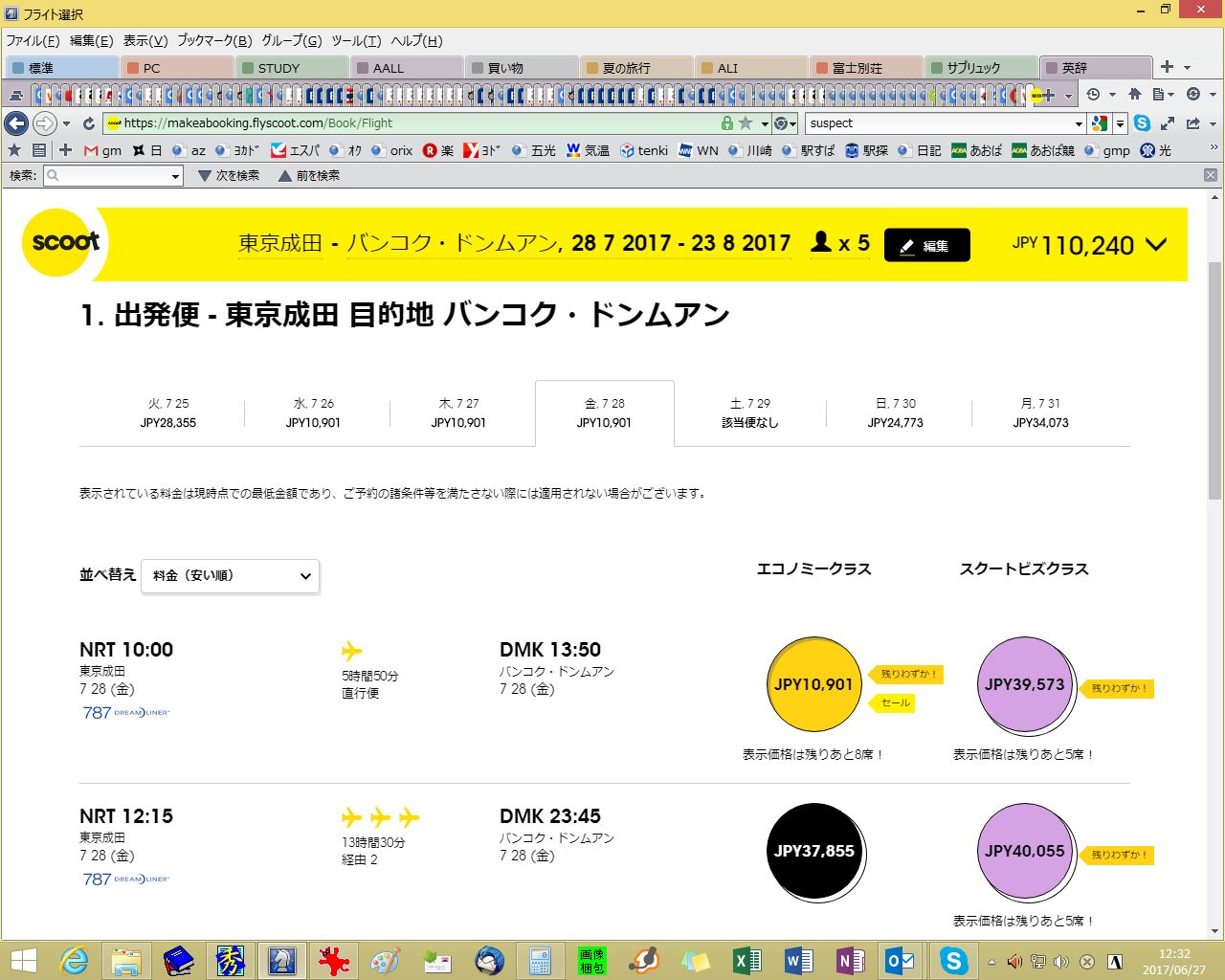Open the orix bookmark
This screenshot has width=1225, height=980.
(392, 150)
